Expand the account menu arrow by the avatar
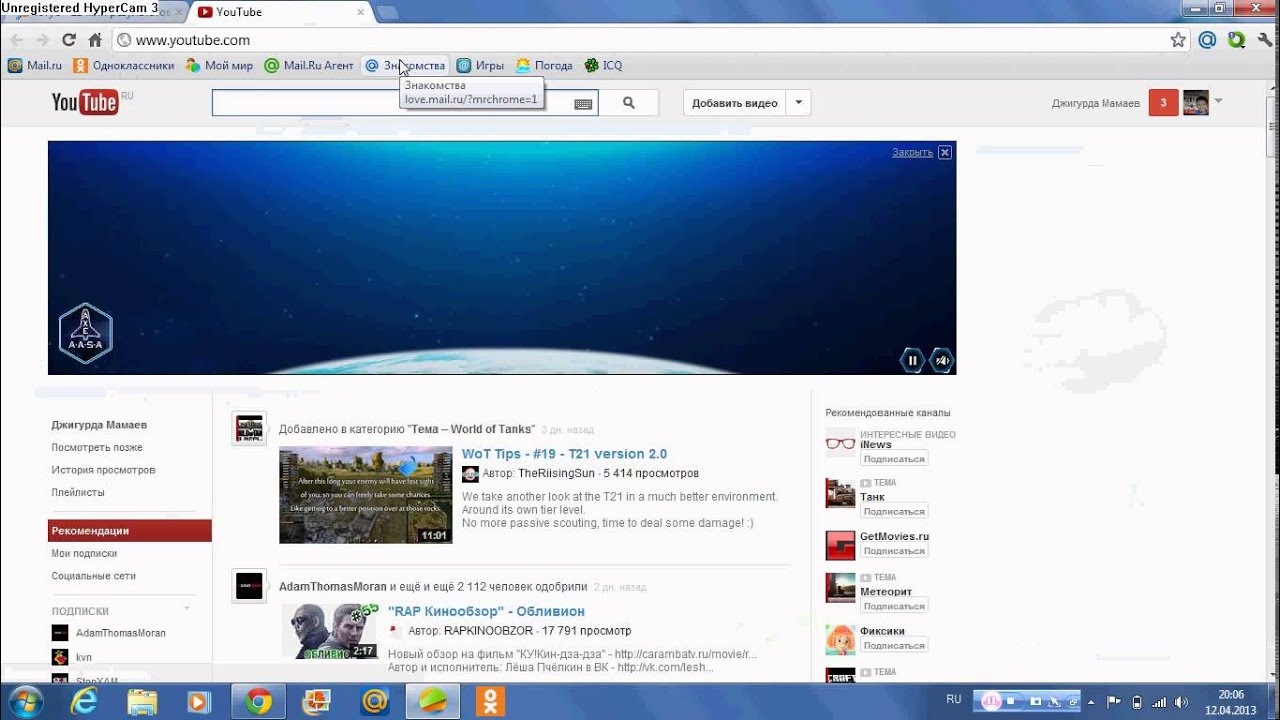This screenshot has width=1280, height=720. pos(1218,102)
